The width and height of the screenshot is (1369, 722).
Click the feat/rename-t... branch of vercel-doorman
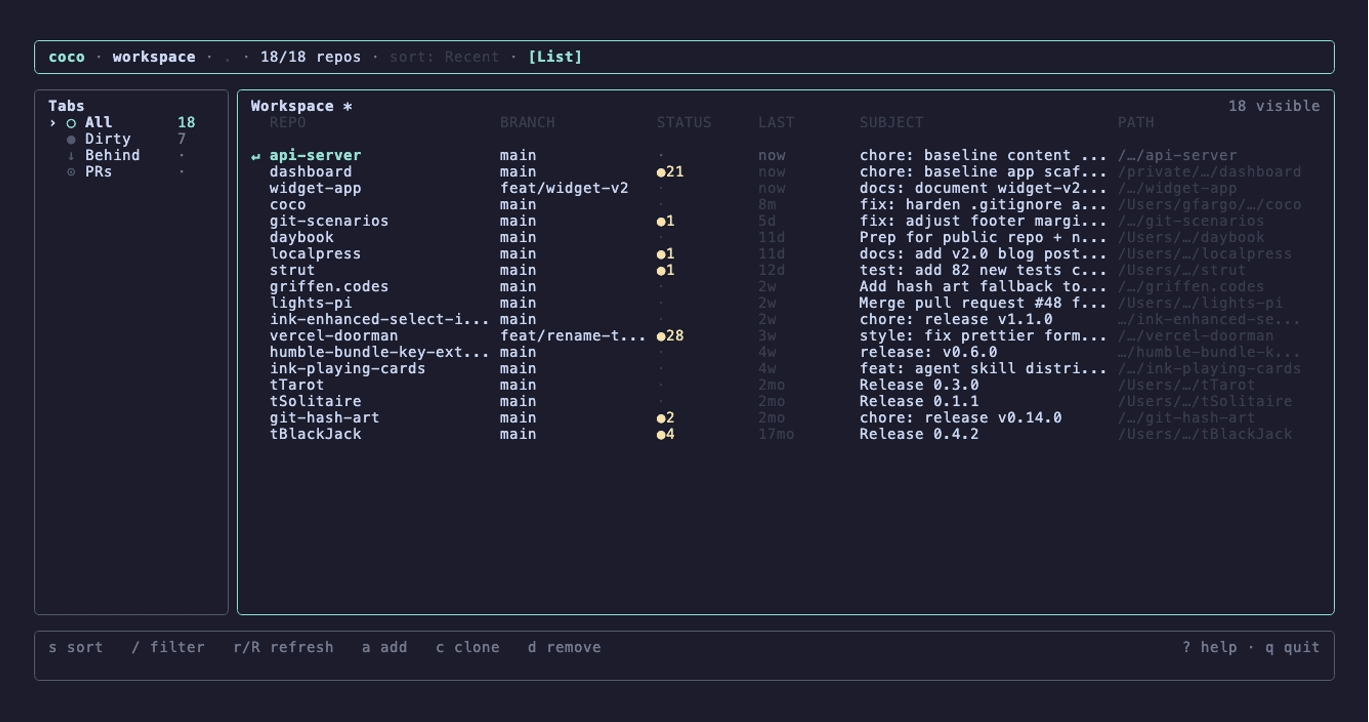[x=573, y=336]
